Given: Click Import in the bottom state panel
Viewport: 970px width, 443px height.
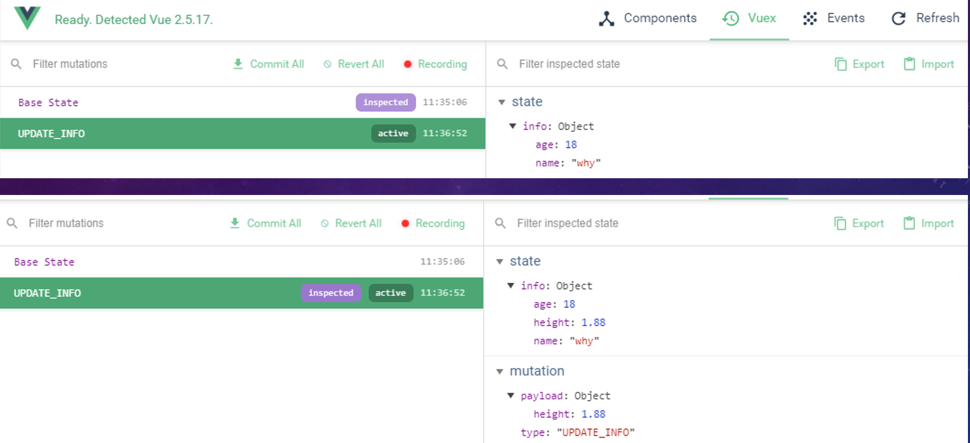Looking at the screenshot, I should coord(928,223).
